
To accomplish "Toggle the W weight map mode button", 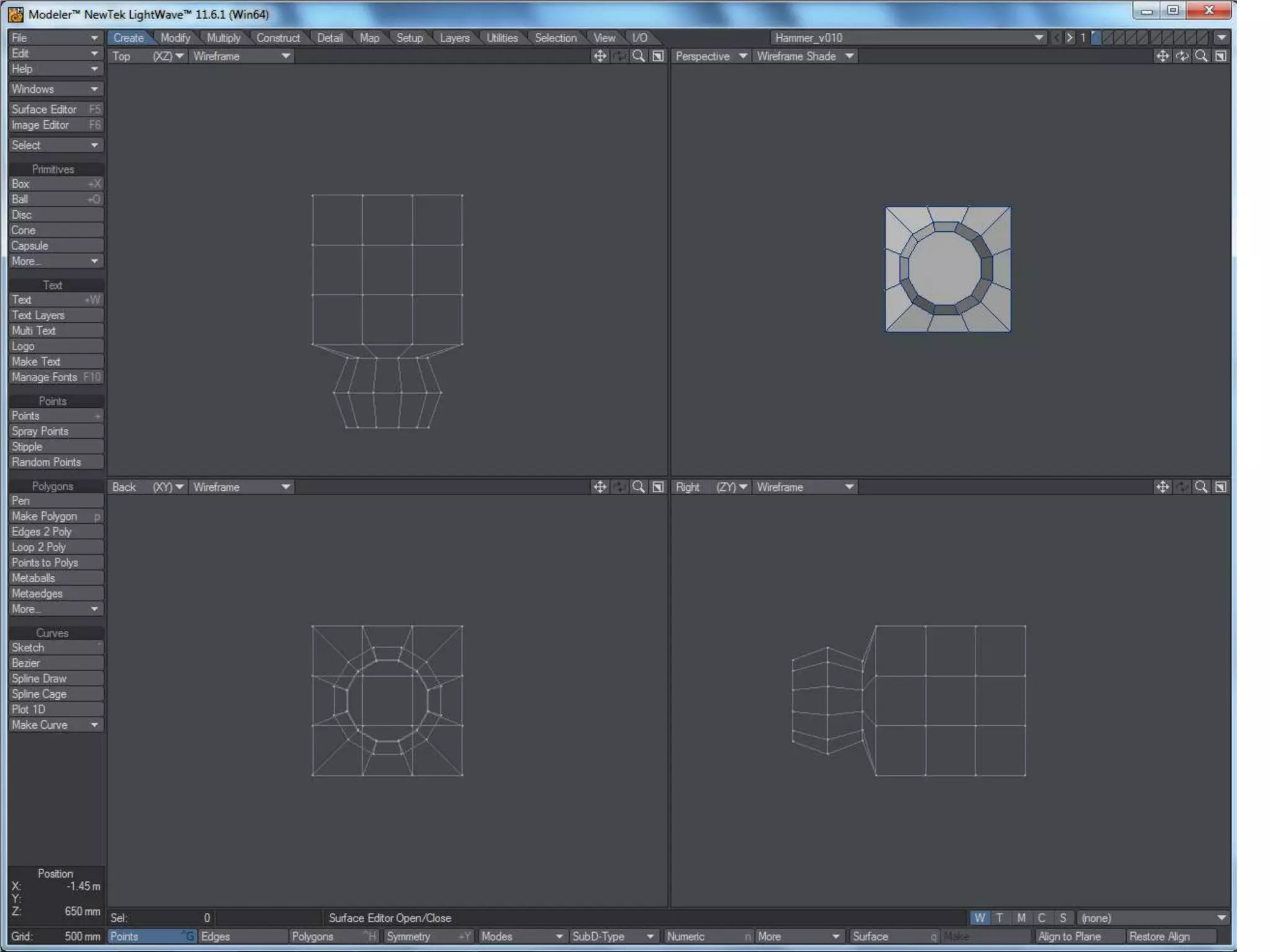I will 979,918.
